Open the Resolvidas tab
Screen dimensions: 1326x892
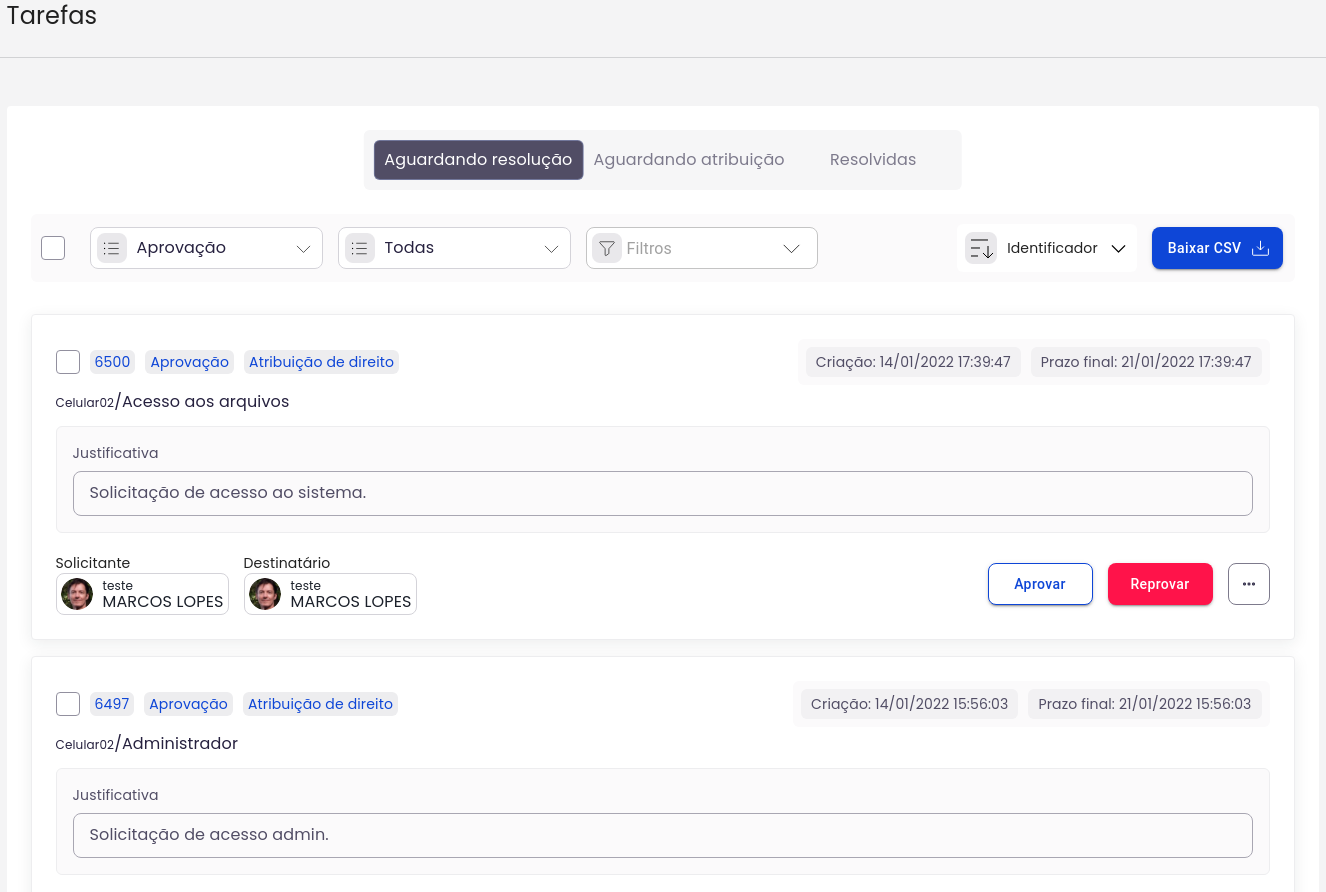coord(872,160)
